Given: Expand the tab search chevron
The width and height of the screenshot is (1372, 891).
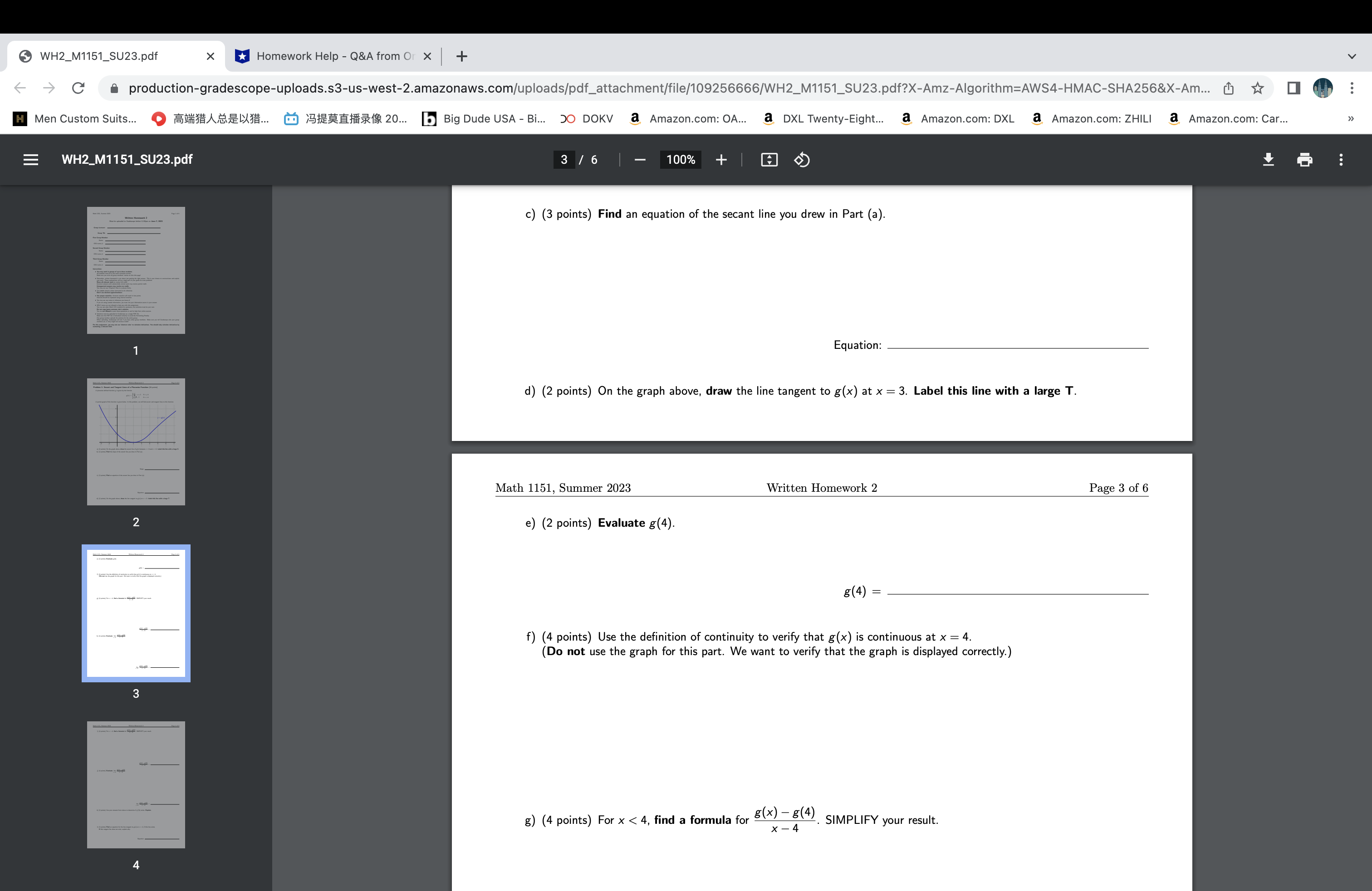Looking at the screenshot, I should [x=1351, y=56].
